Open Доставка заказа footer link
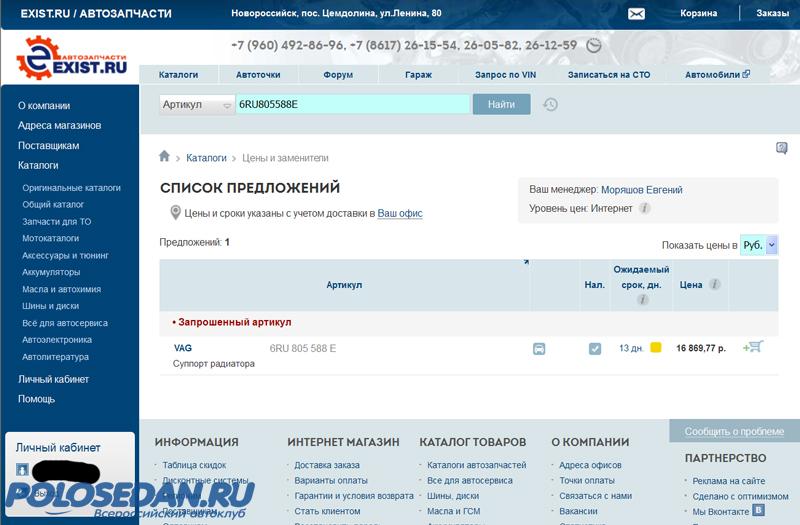The image size is (800, 525). (x=327, y=465)
